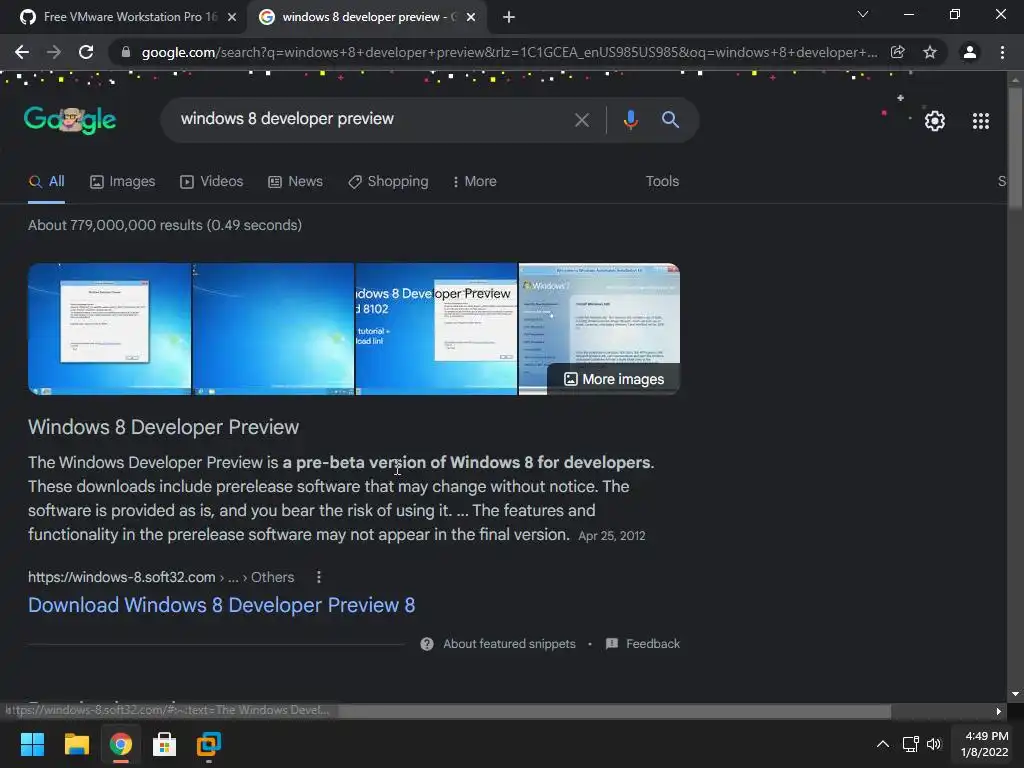Switch to News results
Image resolution: width=1024 pixels, height=768 pixels.
point(295,182)
